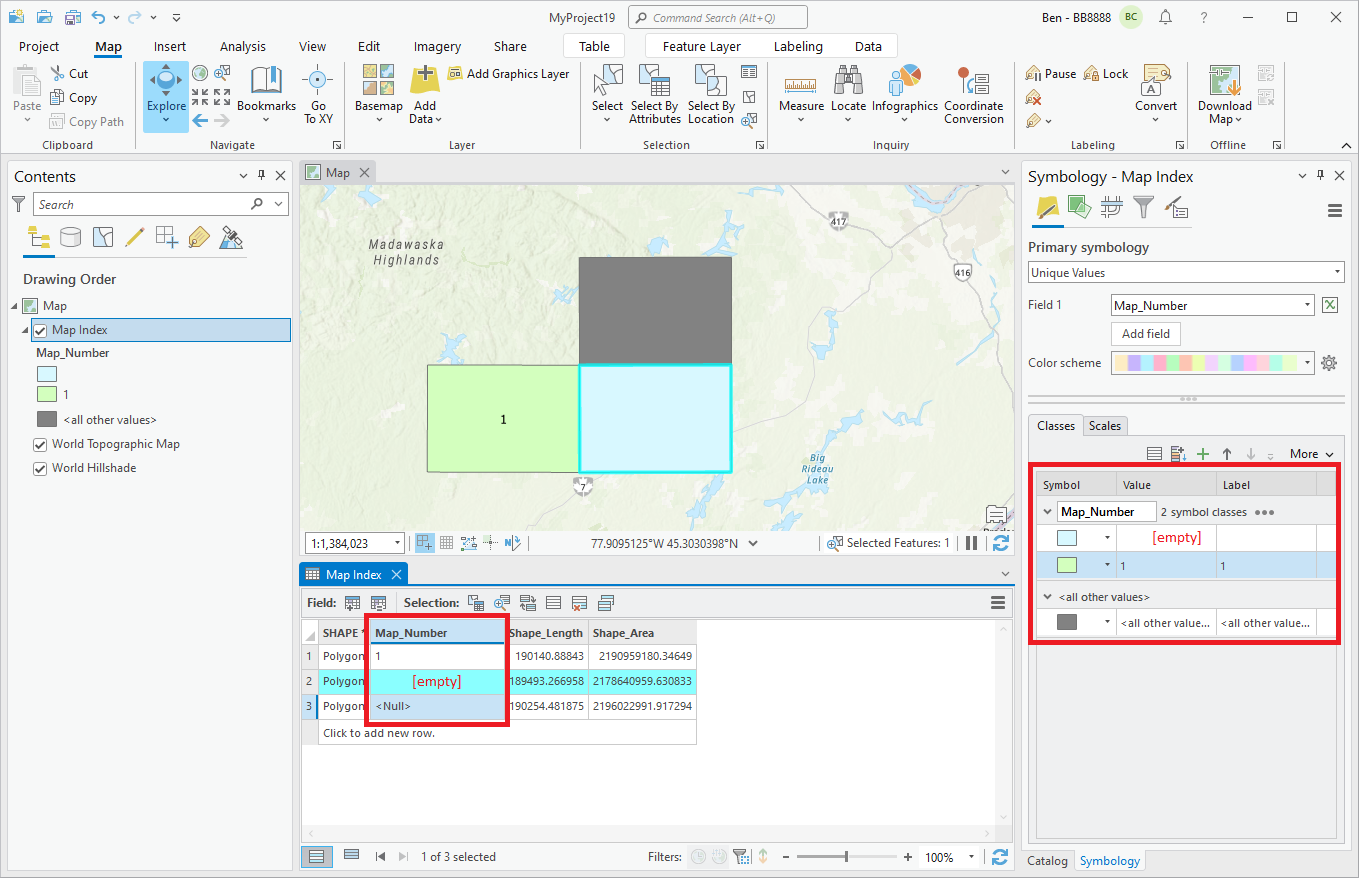The width and height of the screenshot is (1359, 878).
Task: Expand the Unique Values symbology dropdown
Action: coord(1337,273)
